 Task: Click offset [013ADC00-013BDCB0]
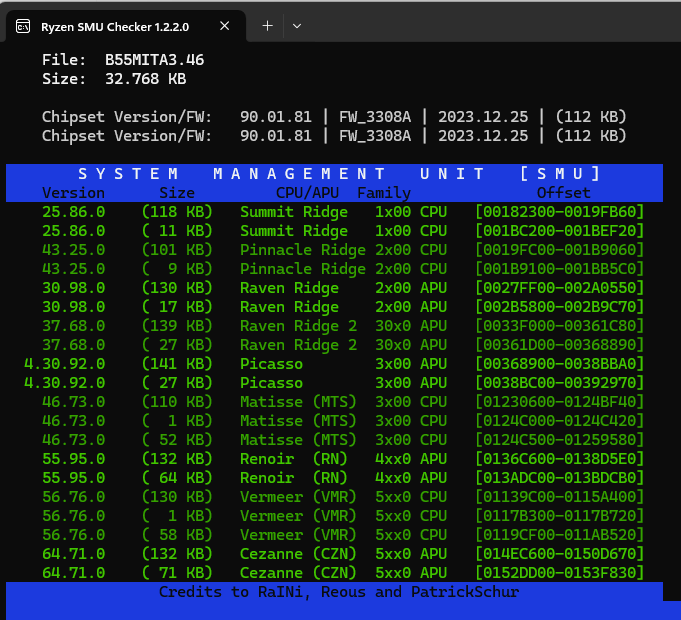pos(559,478)
